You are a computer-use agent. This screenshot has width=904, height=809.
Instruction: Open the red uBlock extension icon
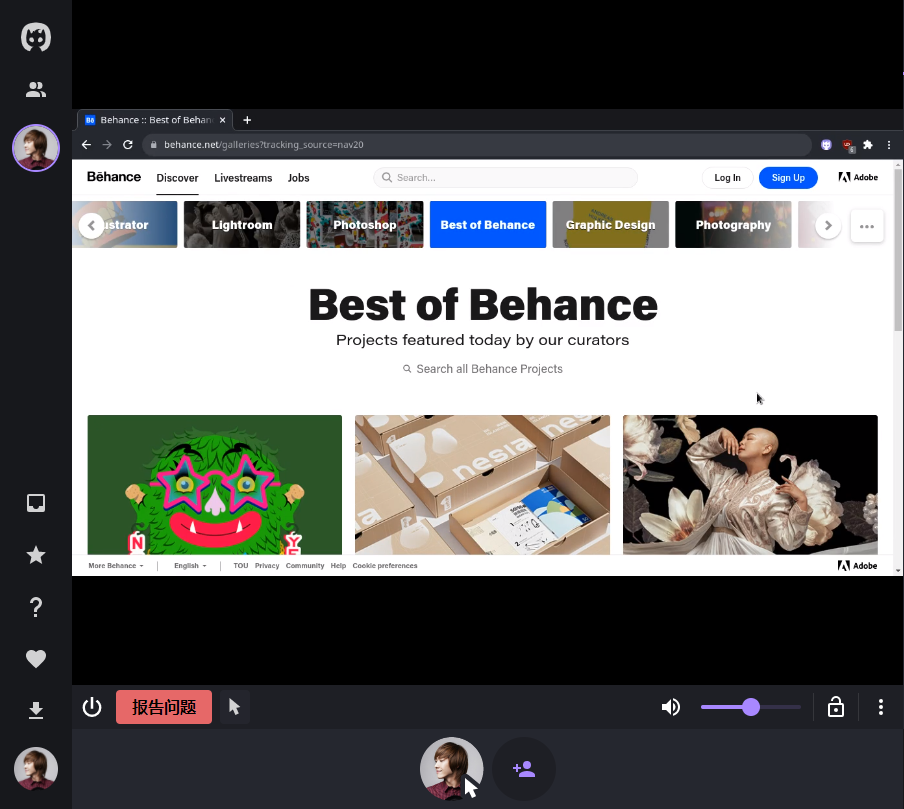848,145
